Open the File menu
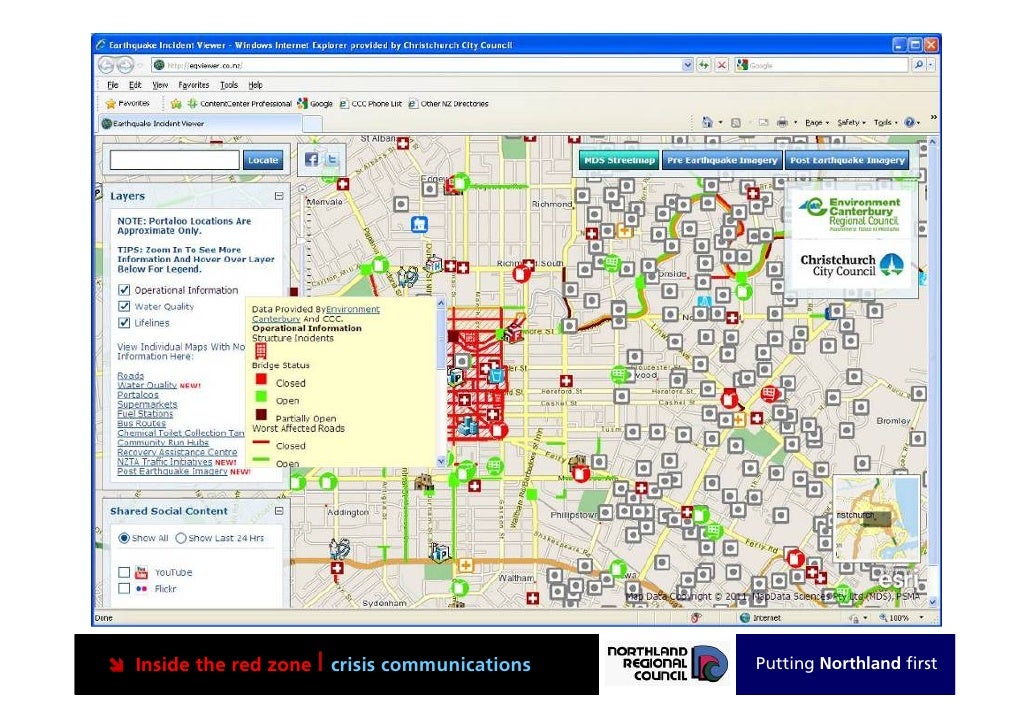The image size is (1030, 728). click(x=113, y=85)
